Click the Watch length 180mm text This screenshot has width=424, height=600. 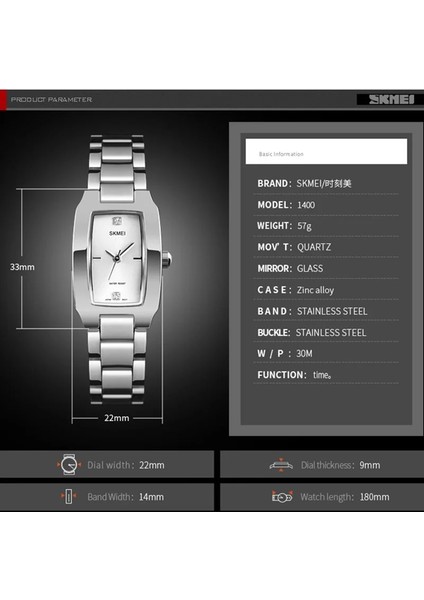[345, 497]
